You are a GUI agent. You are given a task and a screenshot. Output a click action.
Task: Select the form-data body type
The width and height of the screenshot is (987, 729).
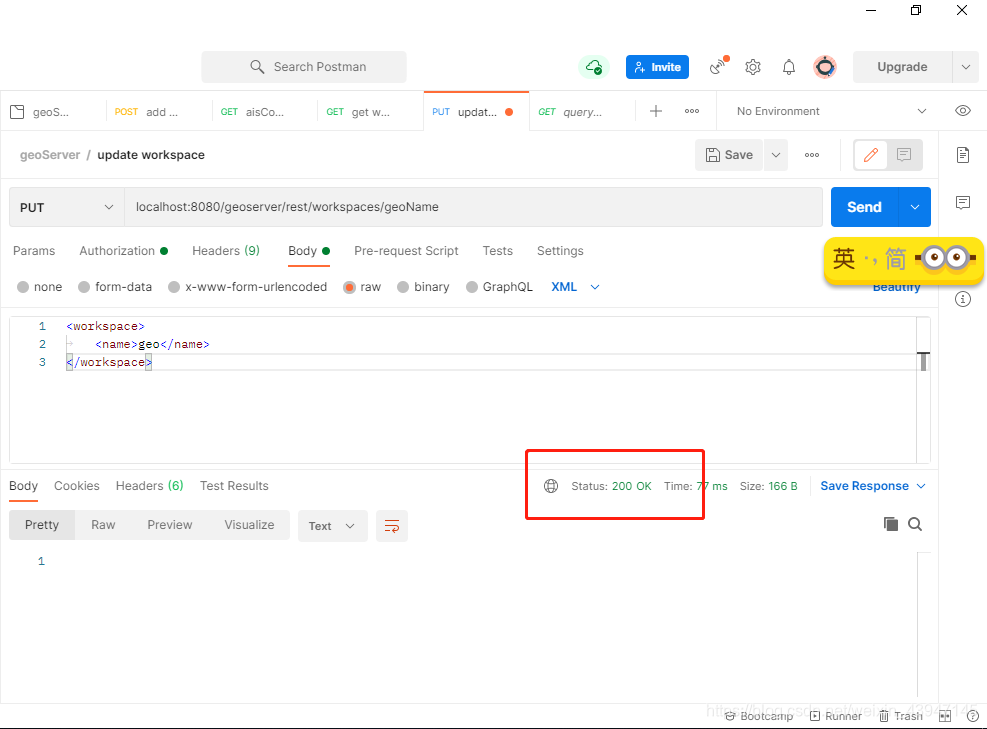(x=84, y=287)
